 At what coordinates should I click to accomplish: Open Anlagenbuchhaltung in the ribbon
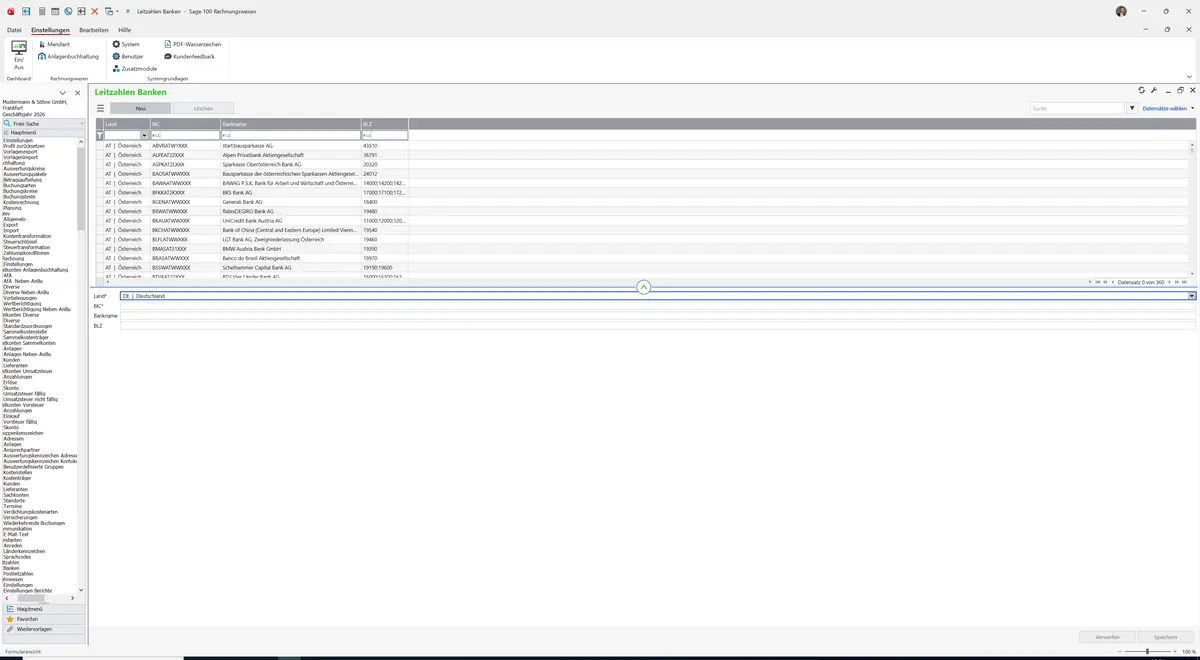[x=69, y=56]
